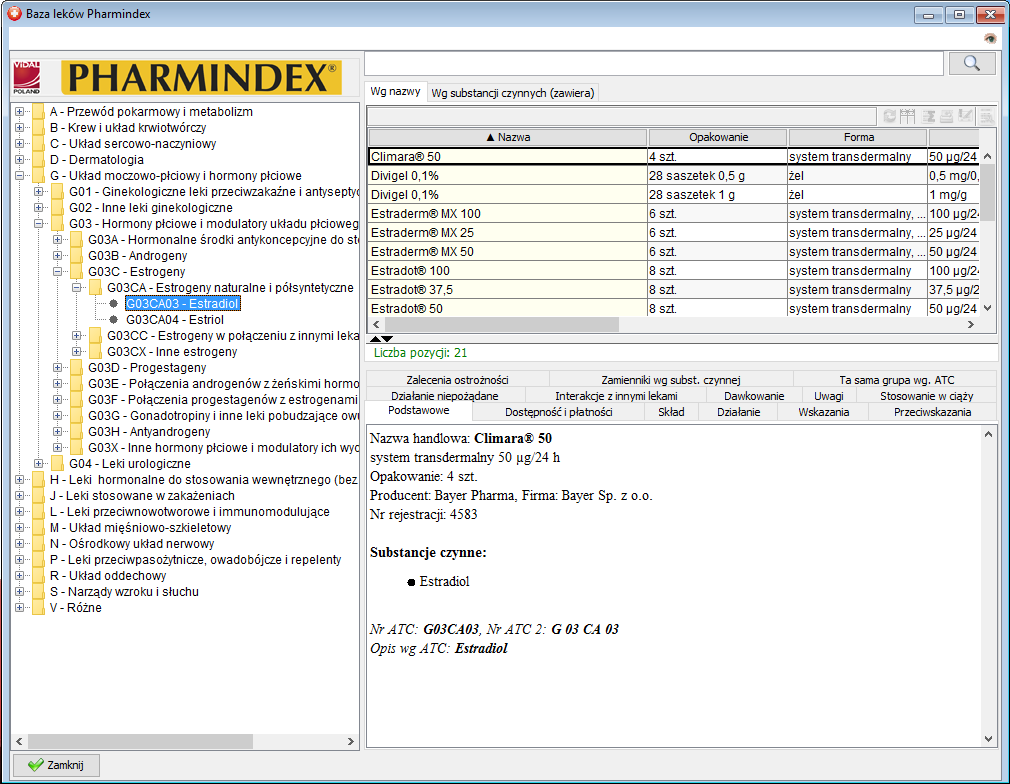The width and height of the screenshot is (1010, 784).
Task: Open the Interakcje z innymi lekami tab
Action: pos(616,396)
